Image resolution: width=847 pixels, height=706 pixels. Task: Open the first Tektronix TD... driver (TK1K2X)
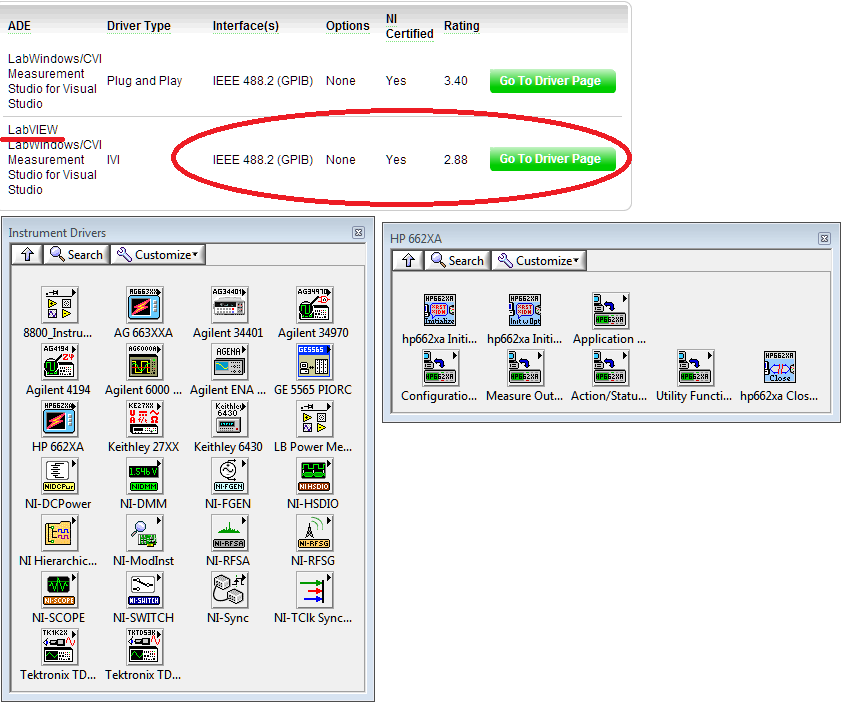coord(59,647)
